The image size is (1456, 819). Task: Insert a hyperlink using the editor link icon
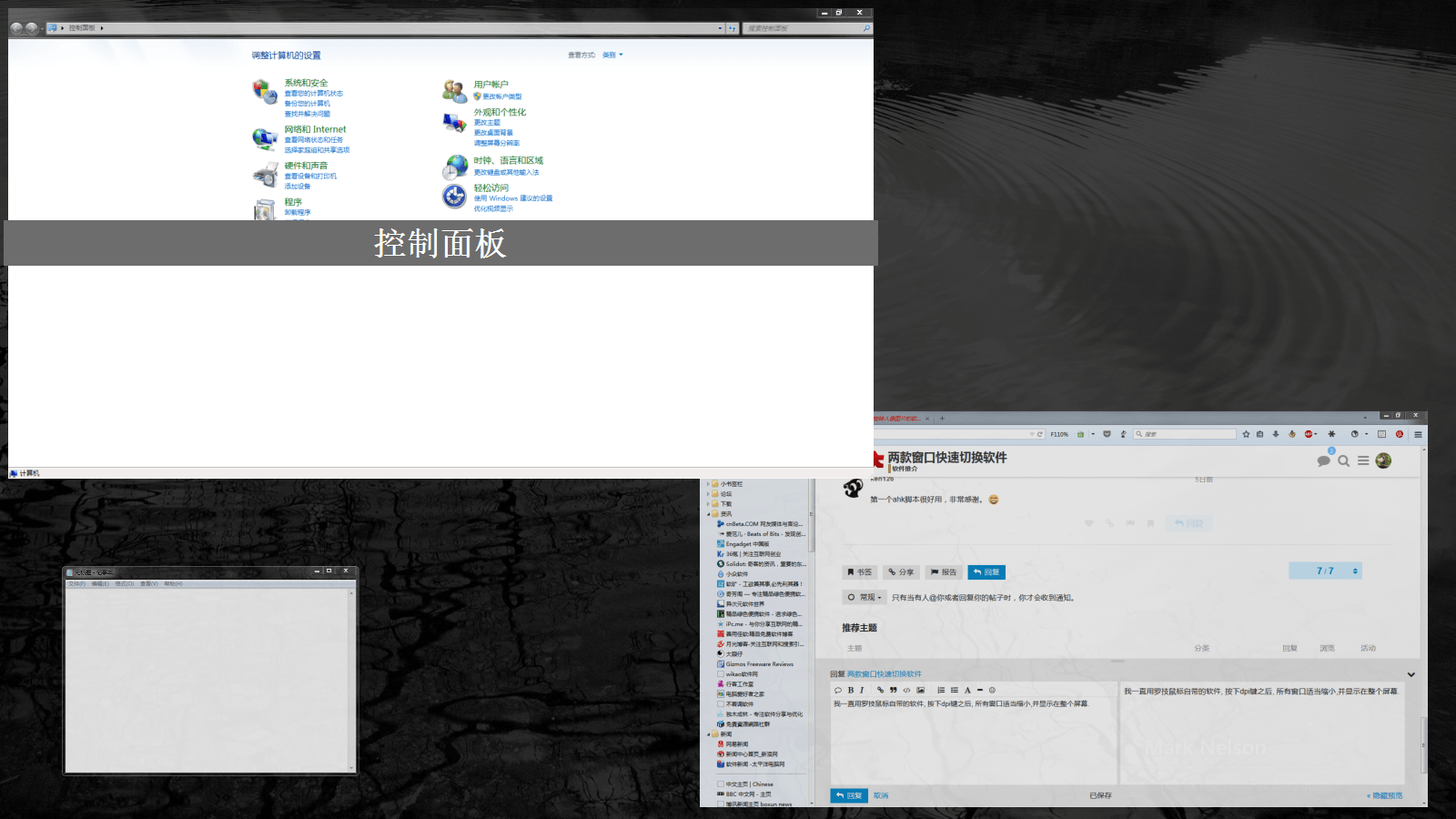tap(880, 691)
